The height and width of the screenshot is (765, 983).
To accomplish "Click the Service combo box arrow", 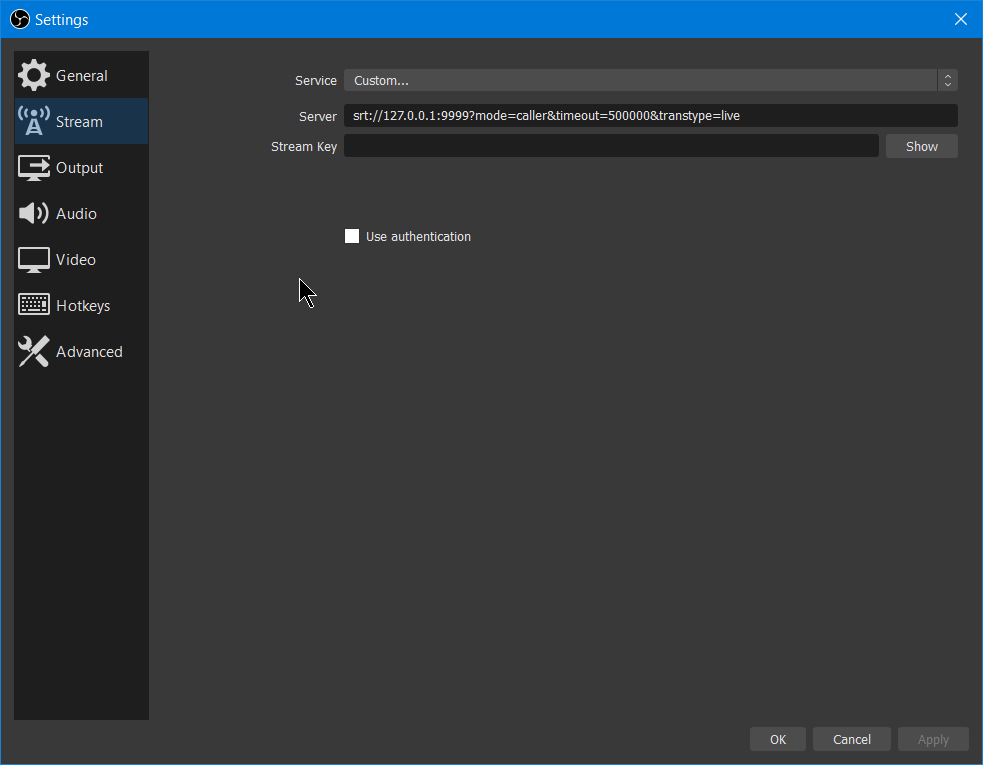I will click(x=947, y=80).
